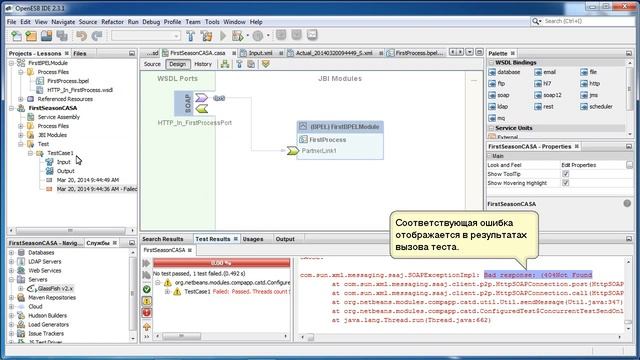Toggle Show failed red filter button
This screenshot has height=360, width=640.
click(x=147, y=313)
